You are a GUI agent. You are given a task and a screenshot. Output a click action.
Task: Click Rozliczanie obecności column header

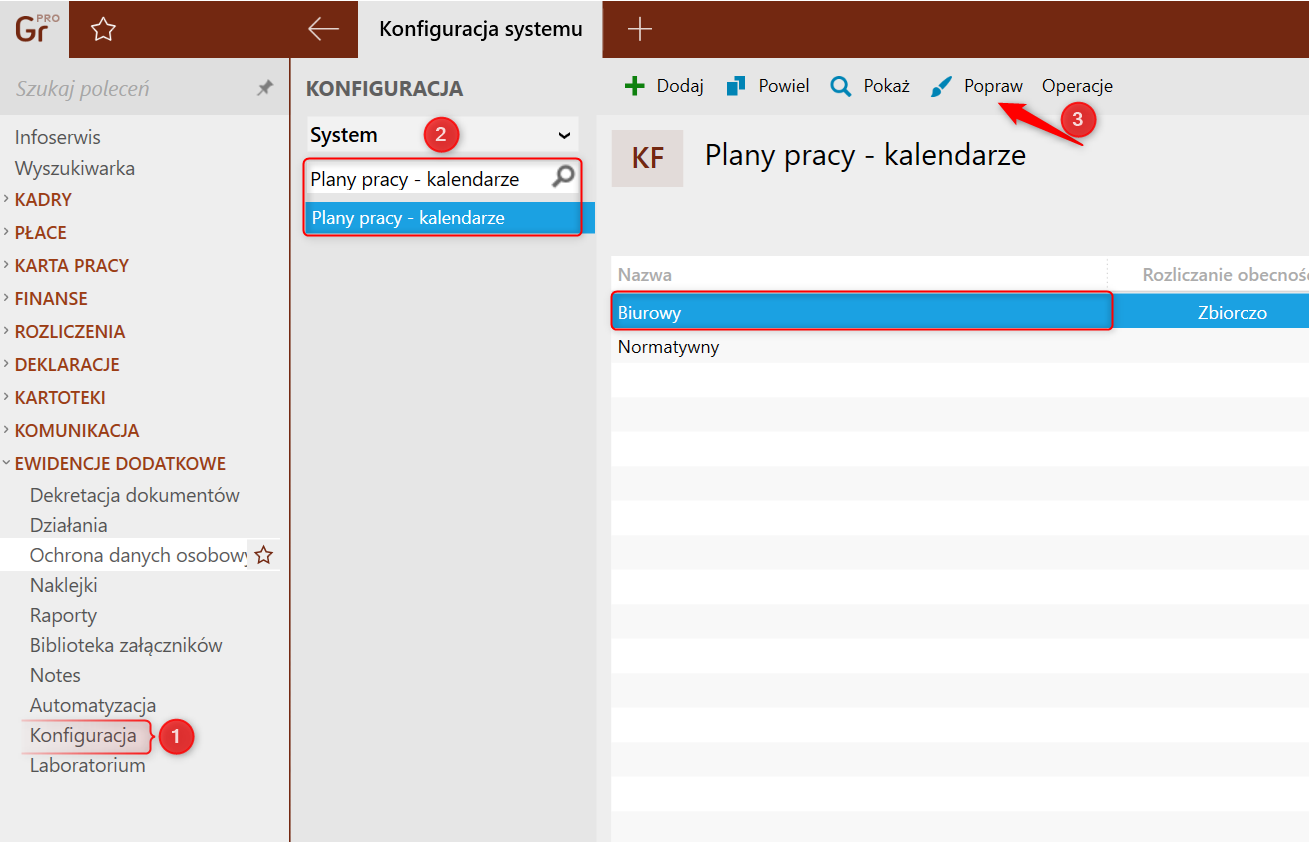pyautogui.click(x=1225, y=275)
